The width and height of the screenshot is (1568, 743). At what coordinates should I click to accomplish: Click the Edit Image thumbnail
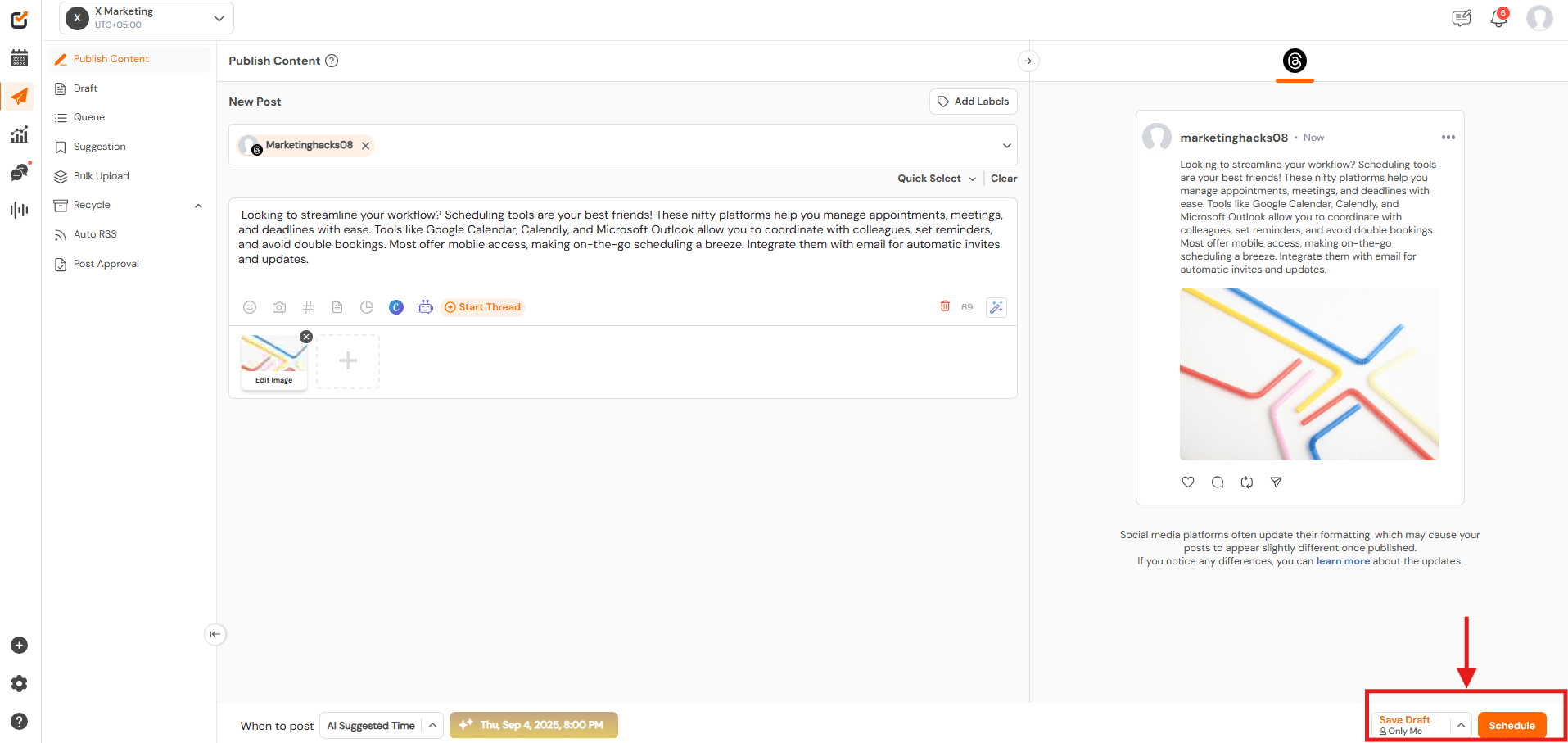click(x=273, y=362)
